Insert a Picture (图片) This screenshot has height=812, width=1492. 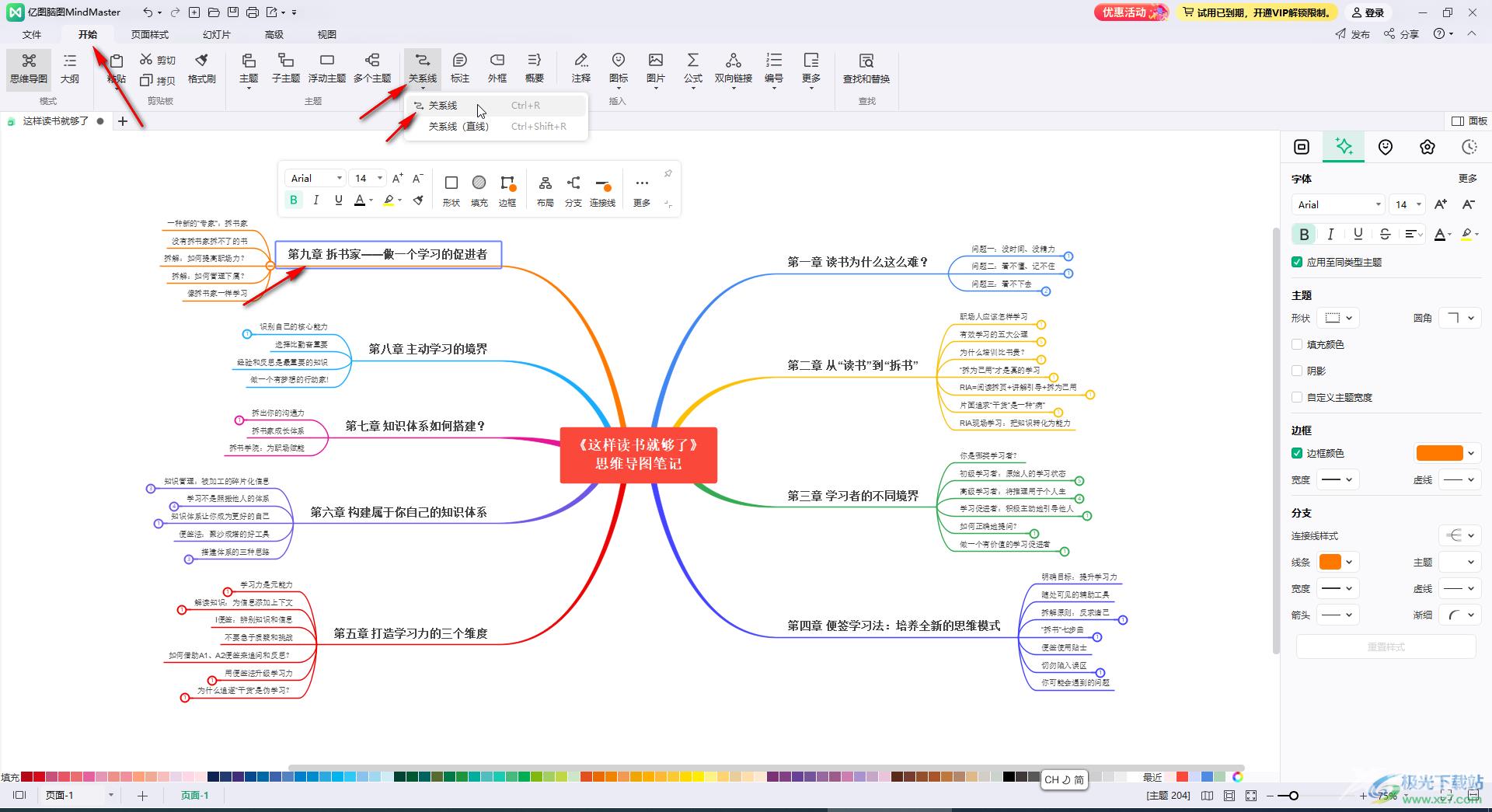(x=656, y=69)
